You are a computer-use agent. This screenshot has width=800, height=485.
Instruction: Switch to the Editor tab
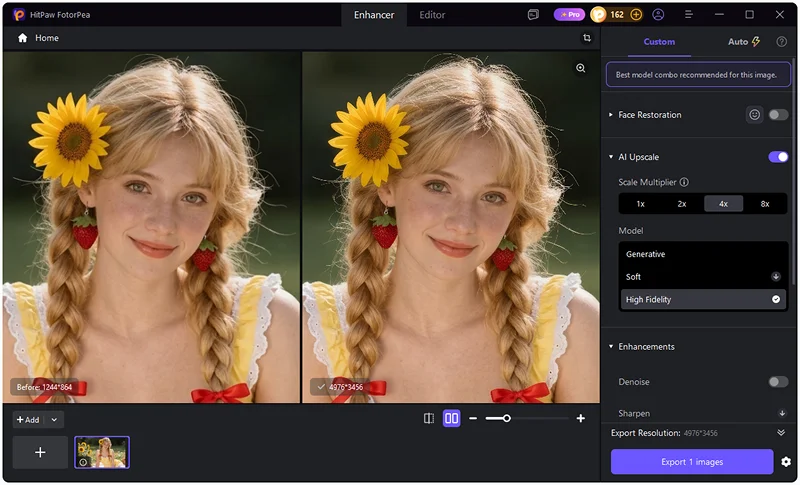(x=432, y=15)
